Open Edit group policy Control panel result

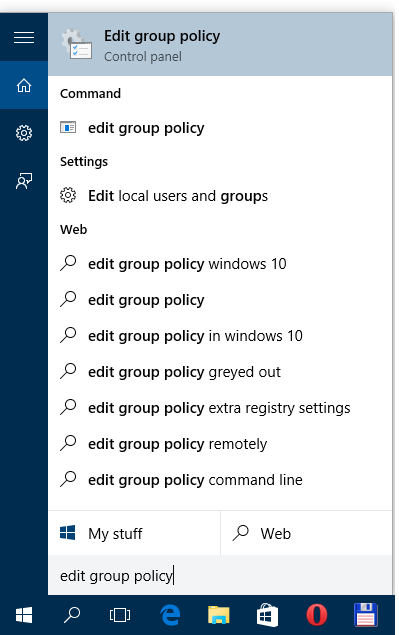click(x=220, y=45)
